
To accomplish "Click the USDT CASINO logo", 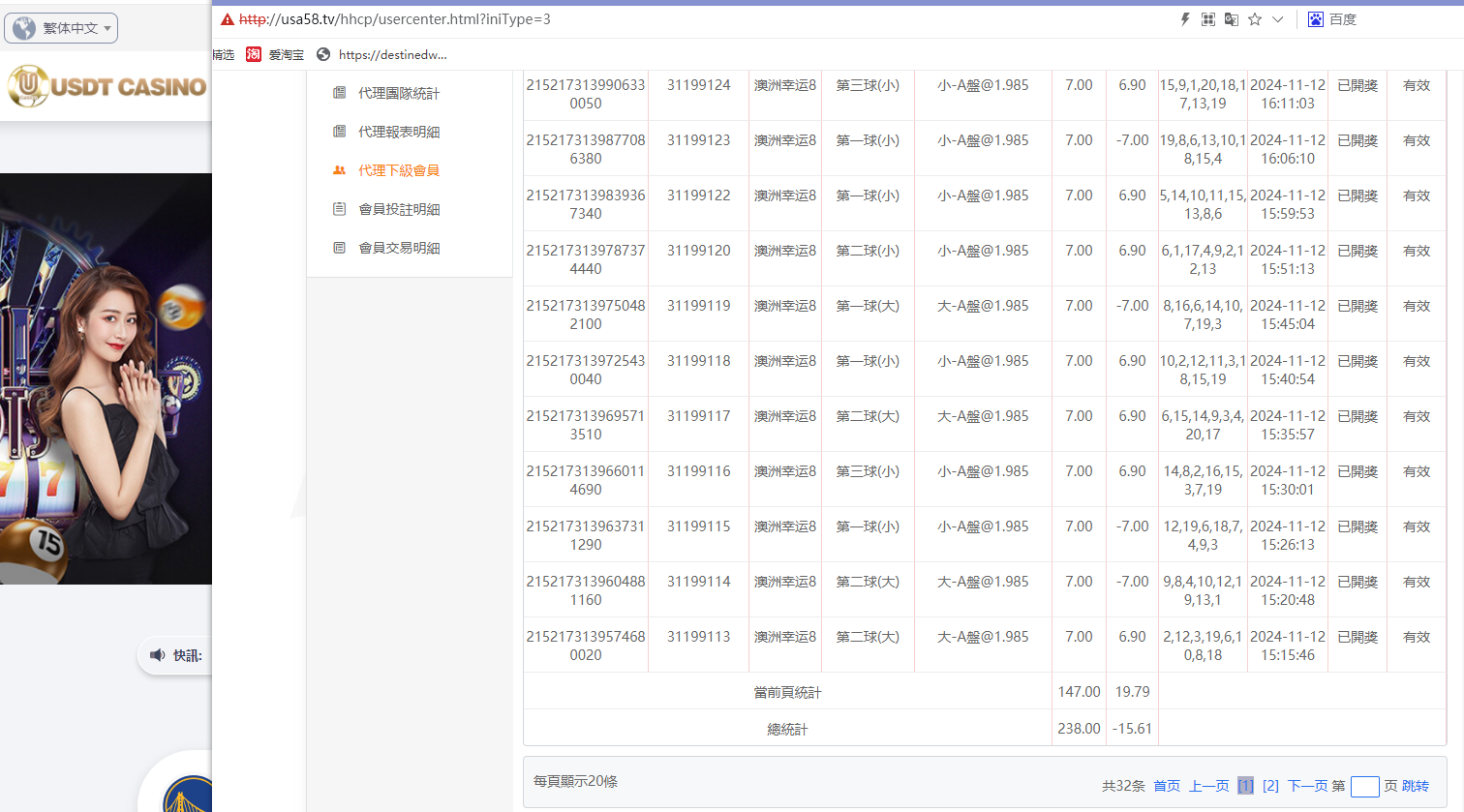I will (105, 86).
